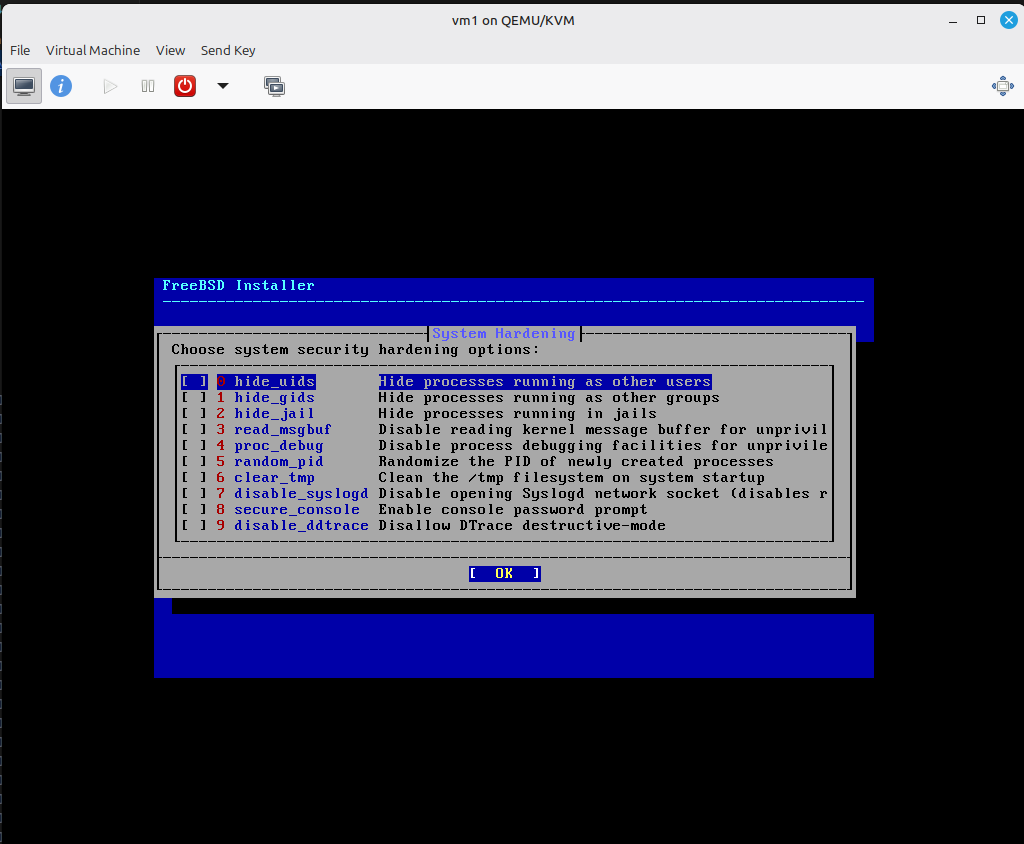This screenshot has width=1024, height=844.
Task: Tick the secure_console checkbox
Action: coord(194,510)
